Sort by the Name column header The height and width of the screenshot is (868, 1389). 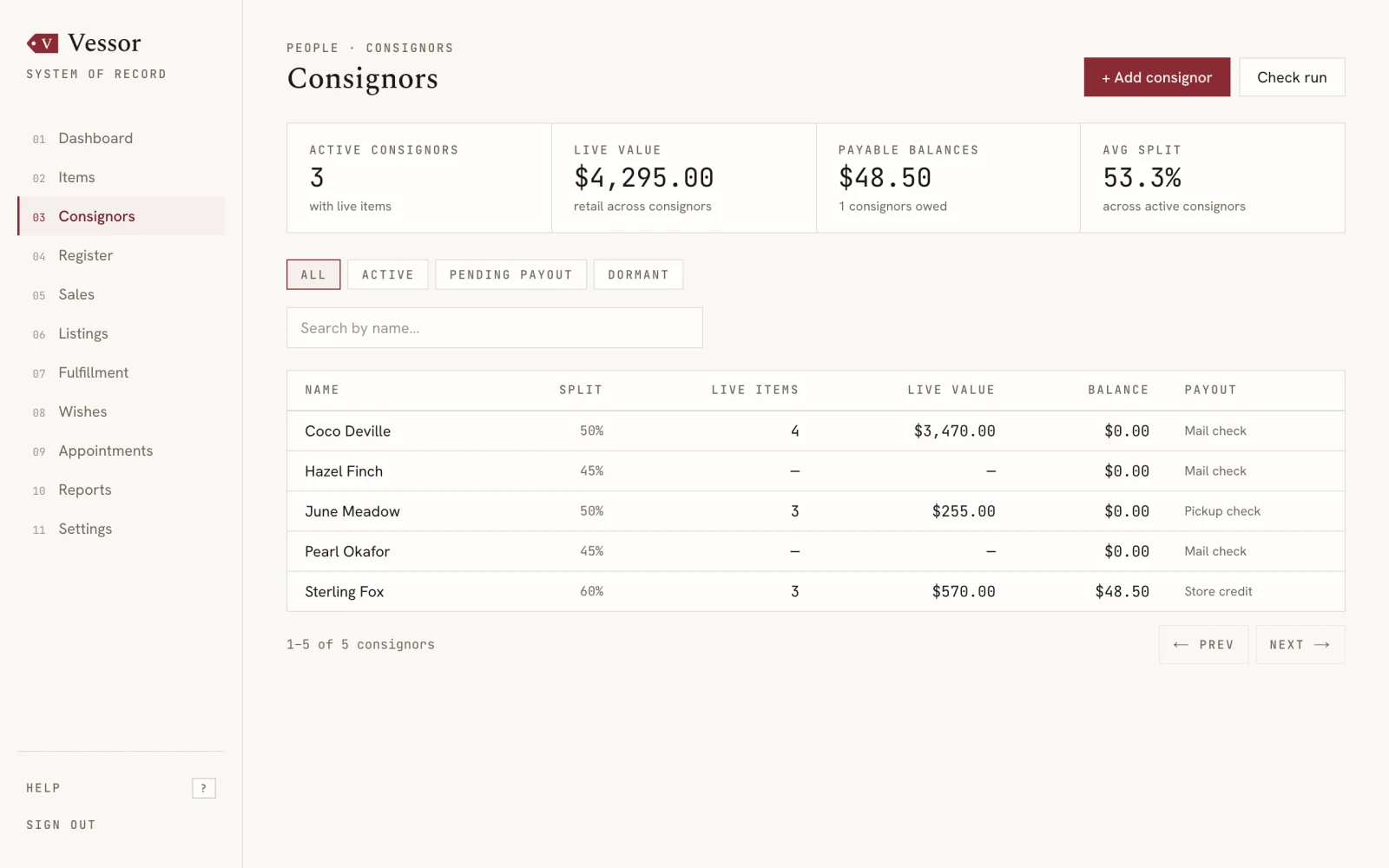pos(322,390)
